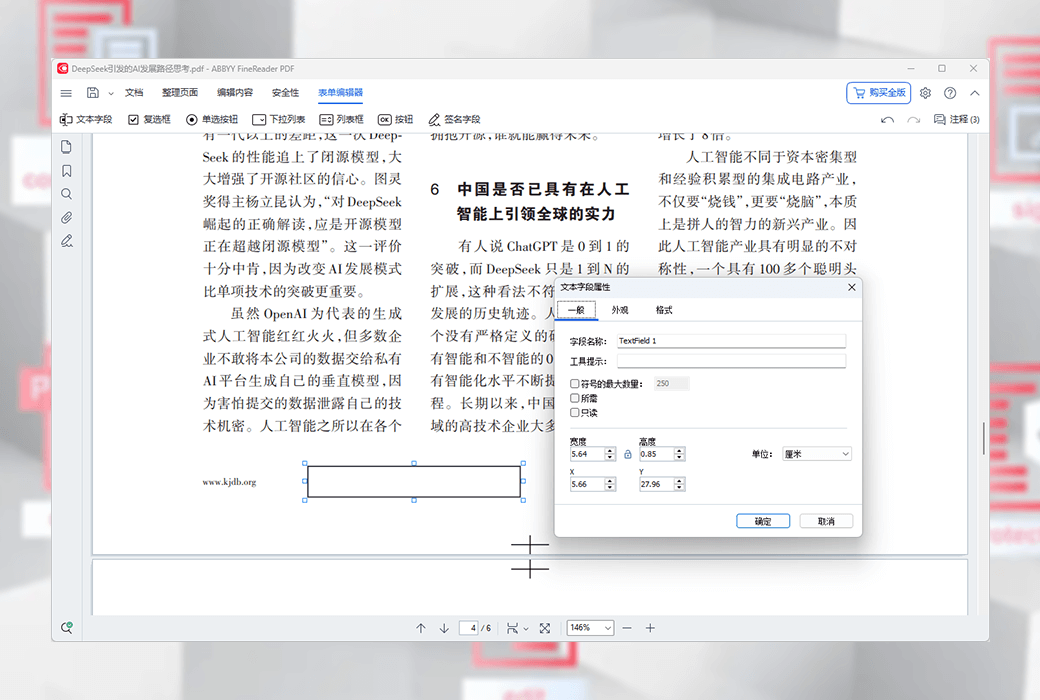Open the search panel magnifier icon
Image resolution: width=1040 pixels, height=700 pixels.
(x=67, y=194)
